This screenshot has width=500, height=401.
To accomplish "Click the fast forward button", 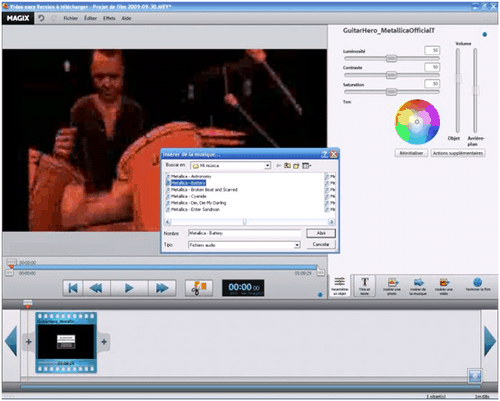I will point(162,288).
